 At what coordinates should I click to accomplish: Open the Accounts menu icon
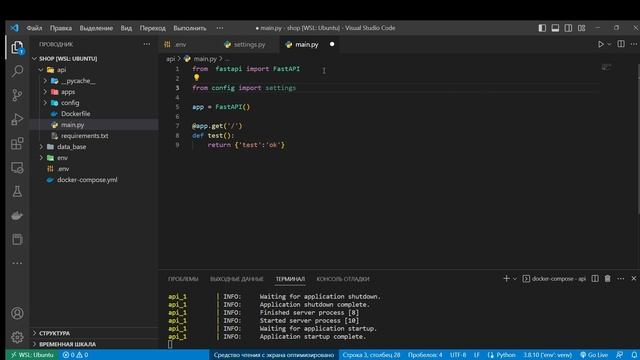click(17, 313)
